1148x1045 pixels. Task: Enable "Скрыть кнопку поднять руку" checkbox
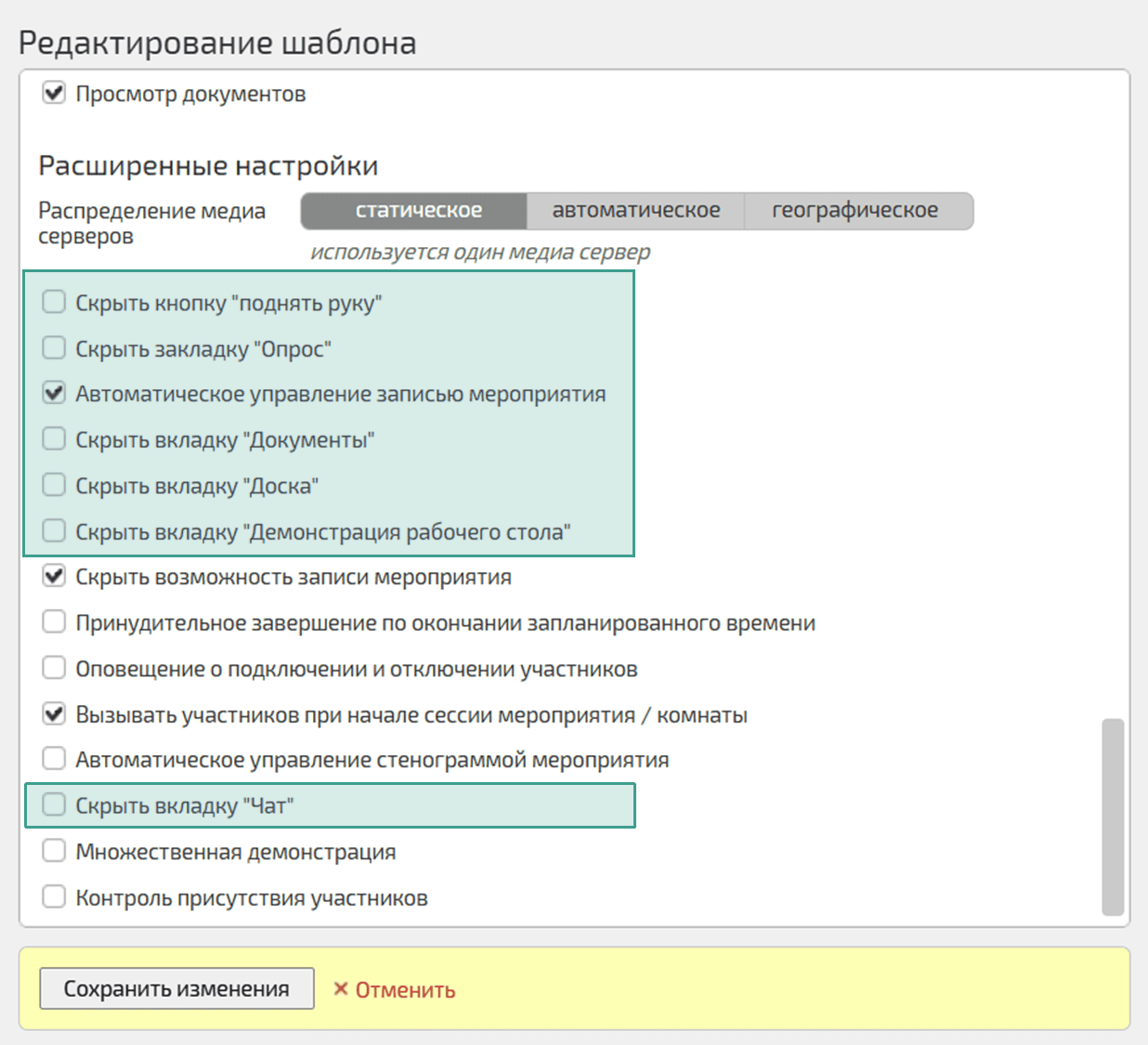tap(54, 302)
